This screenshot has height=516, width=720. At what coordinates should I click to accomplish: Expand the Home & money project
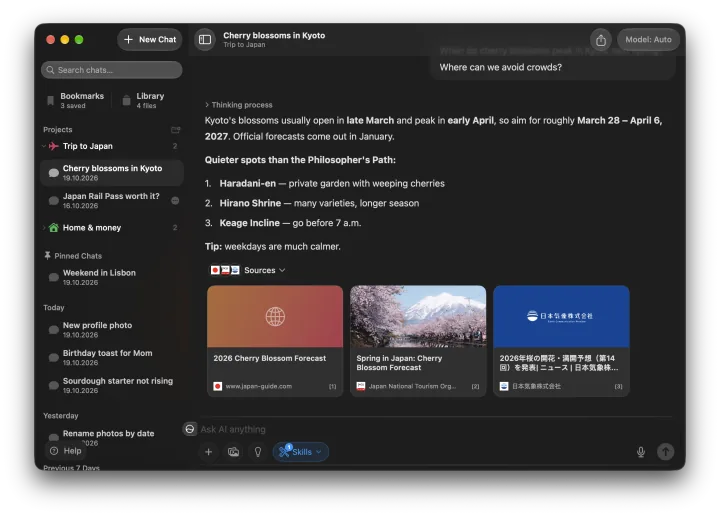coord(44,228)
